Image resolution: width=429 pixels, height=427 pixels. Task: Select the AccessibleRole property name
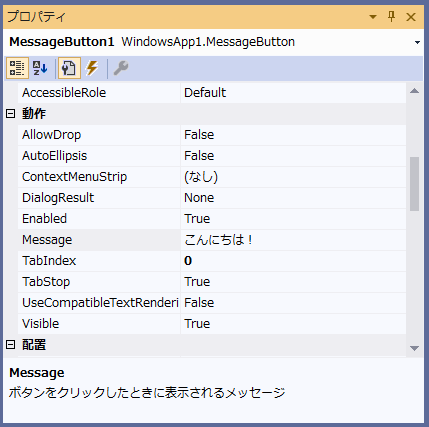pyautogui.click(x=64, y=93)
